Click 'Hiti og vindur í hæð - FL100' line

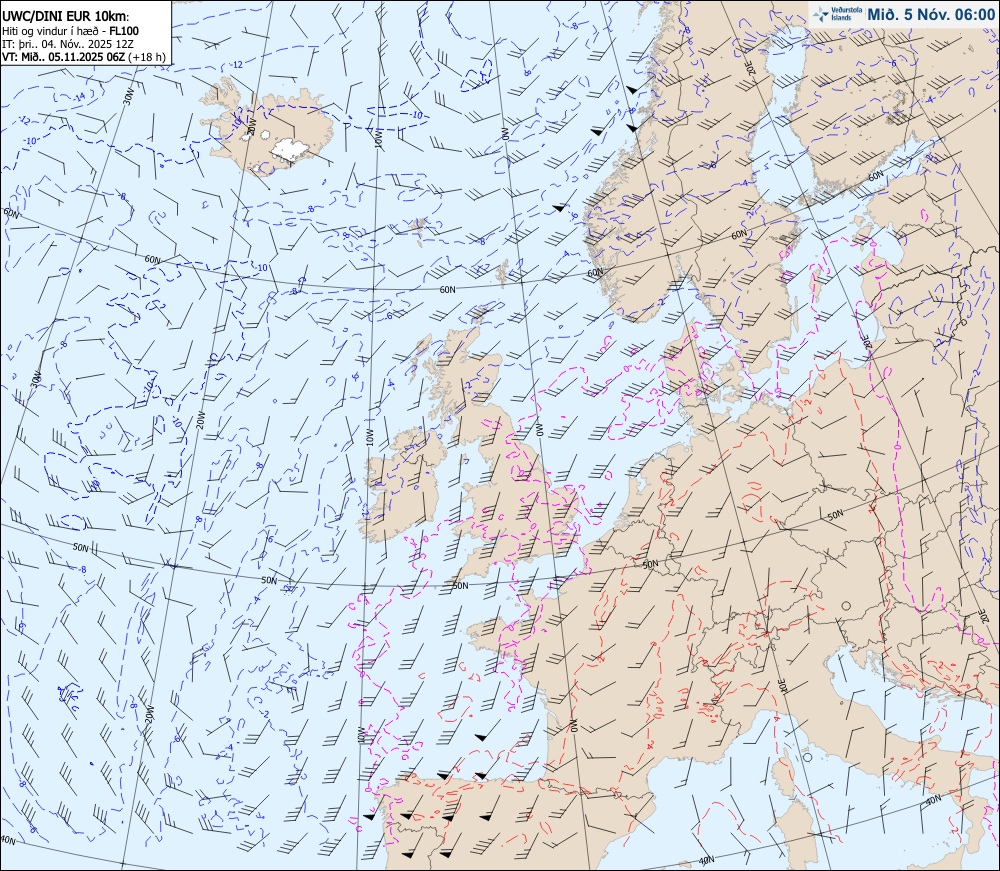click(x=70, y=31)
